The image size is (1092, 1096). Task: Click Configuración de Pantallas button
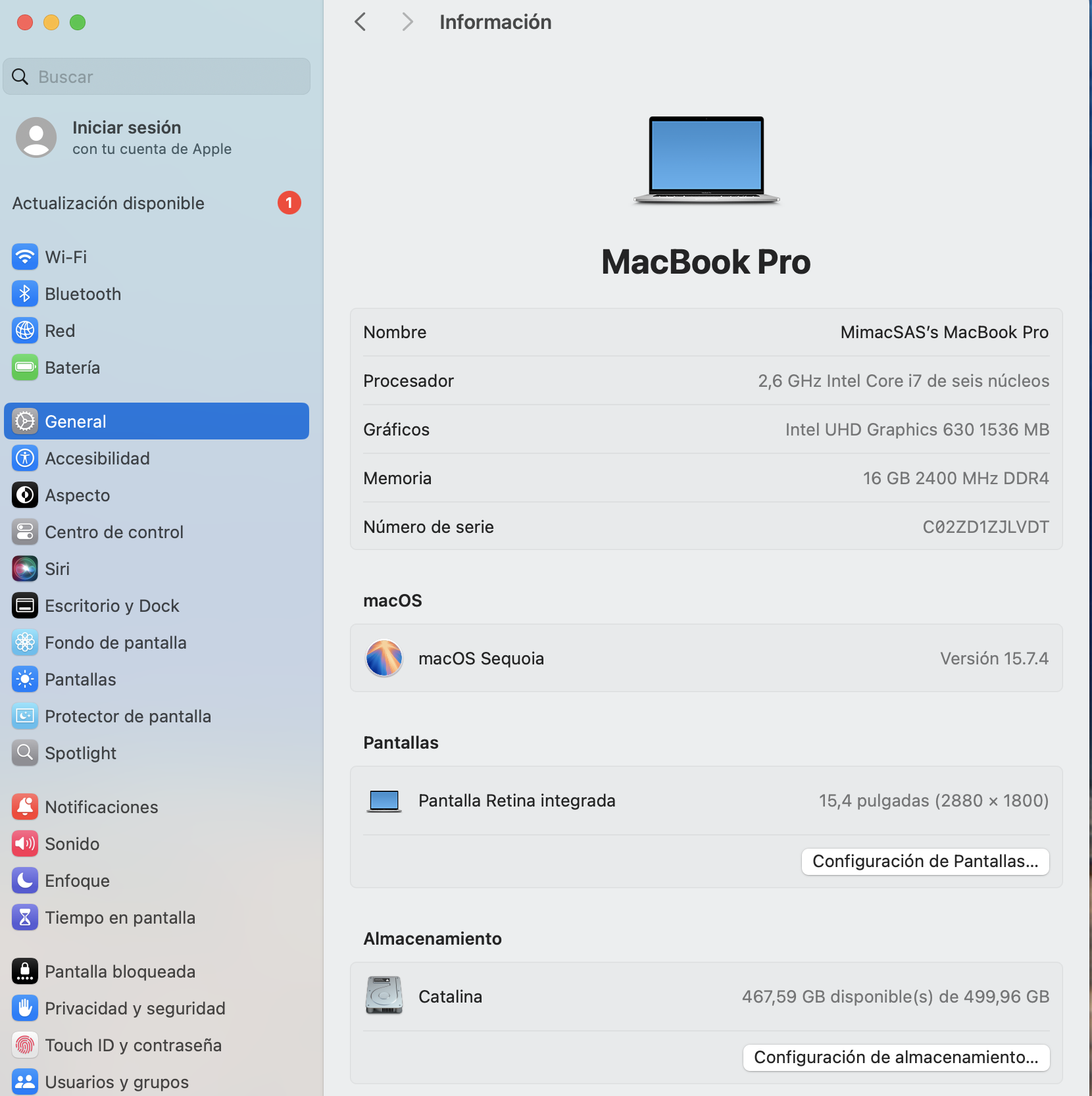pyautogui.click(x=925, y=862)
